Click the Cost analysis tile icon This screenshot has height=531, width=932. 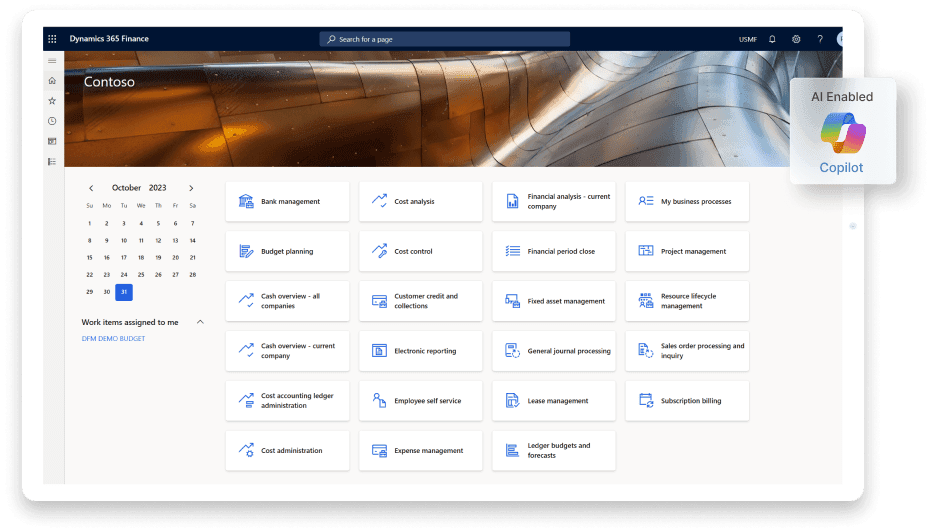click(x=379, y=201)
